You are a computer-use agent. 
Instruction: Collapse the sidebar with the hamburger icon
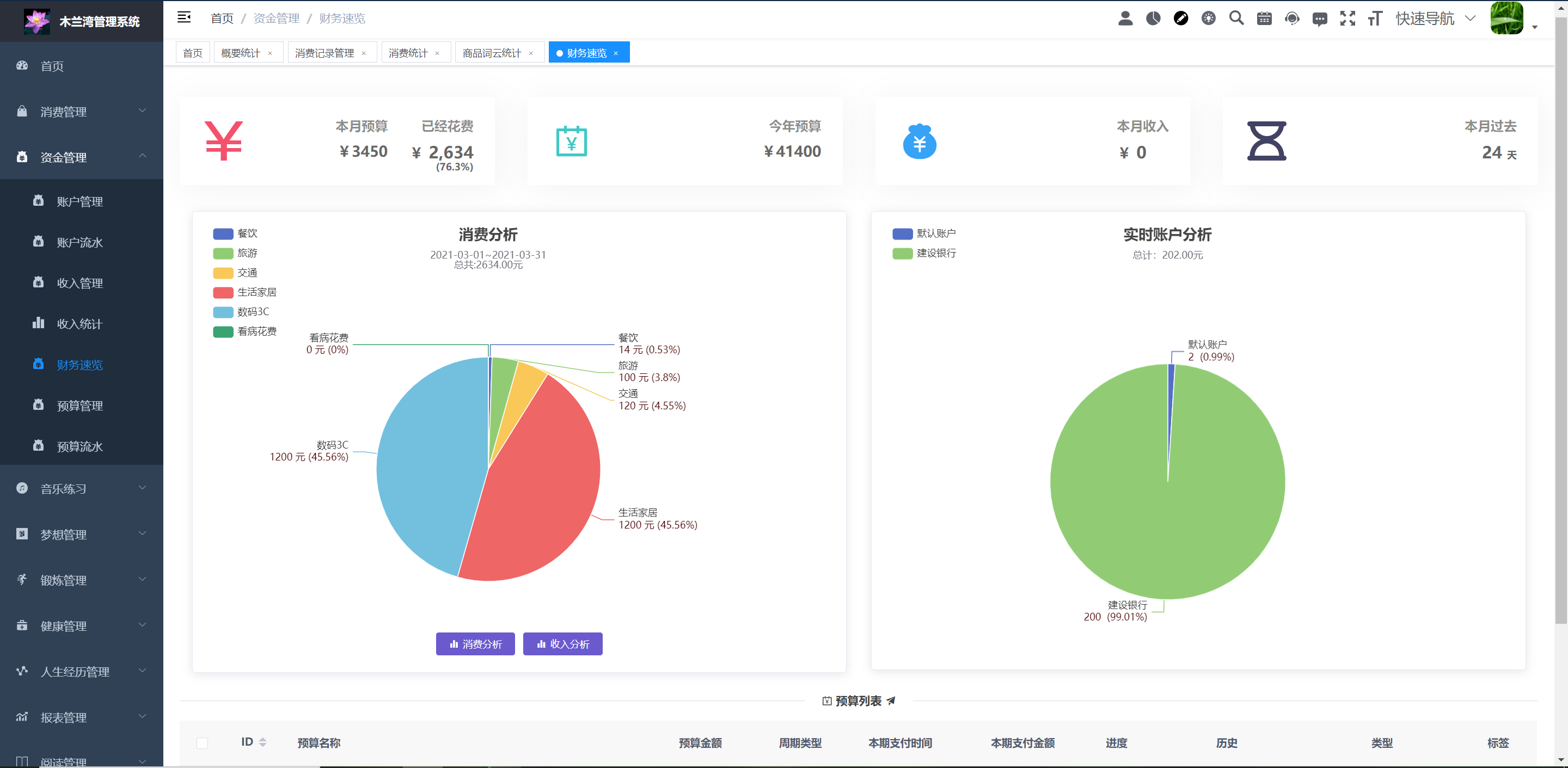pyautogui.click(x=184, y=17)
